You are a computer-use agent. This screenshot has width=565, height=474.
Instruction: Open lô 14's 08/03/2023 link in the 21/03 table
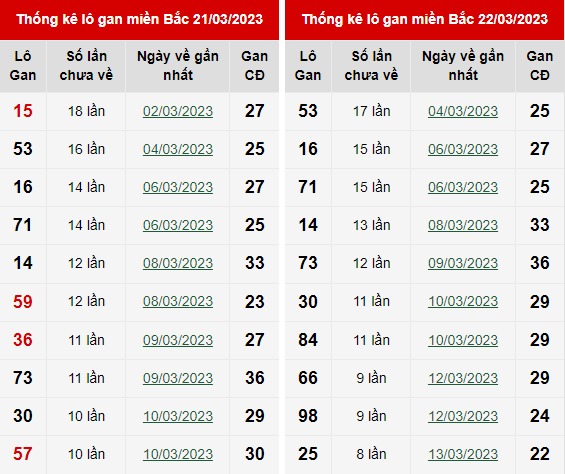pyautogui.click(x=178, y=263)
